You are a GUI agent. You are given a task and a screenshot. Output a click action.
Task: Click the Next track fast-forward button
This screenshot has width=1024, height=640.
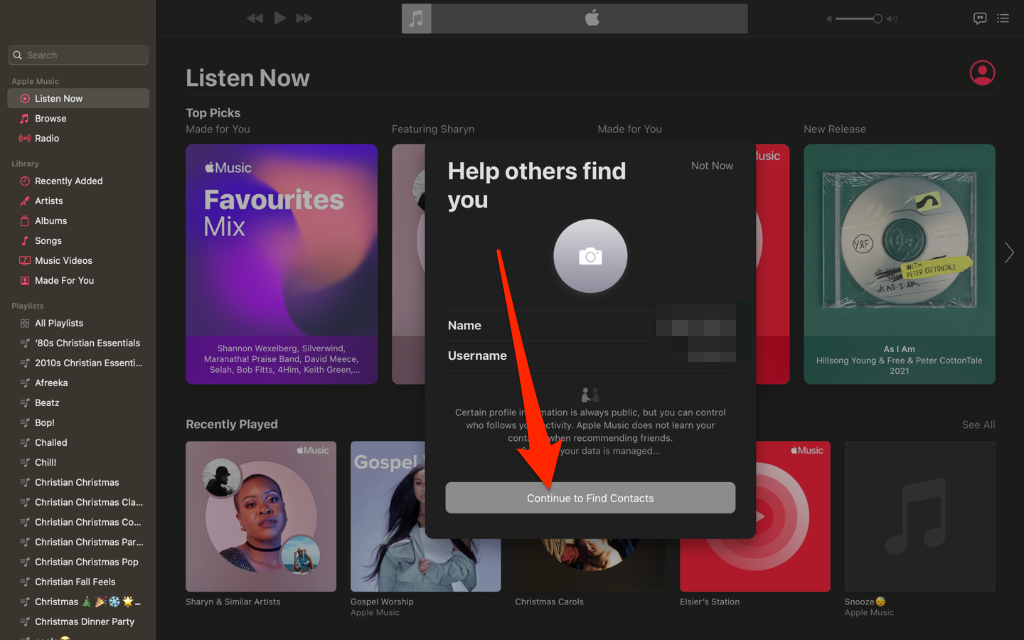coord(304,18)
